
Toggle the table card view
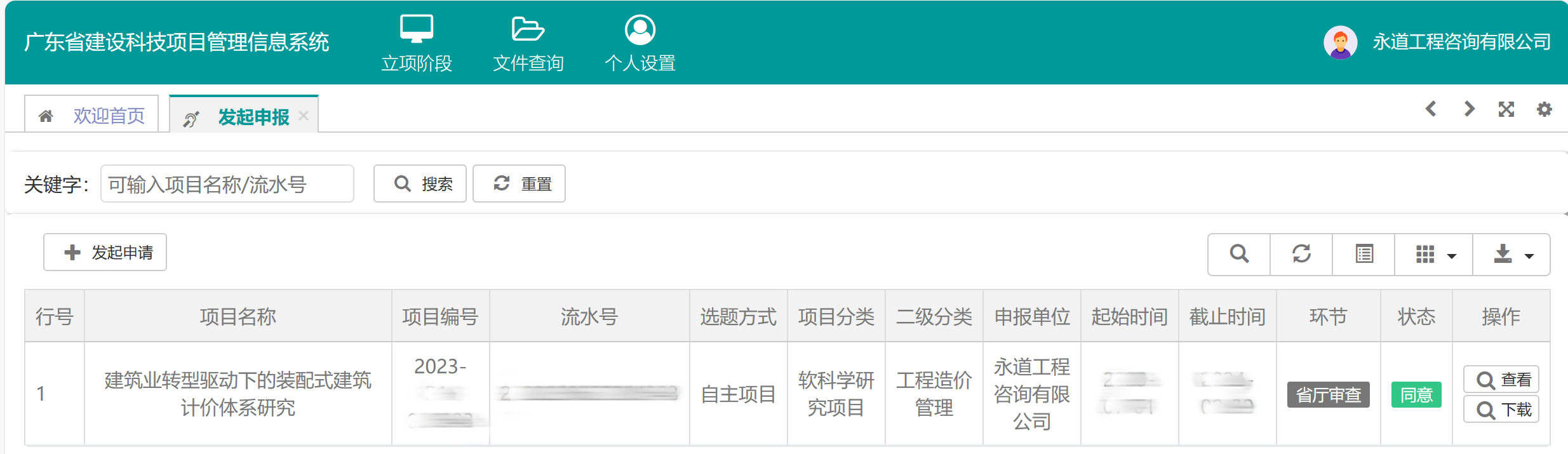[x=1364, y=254]
